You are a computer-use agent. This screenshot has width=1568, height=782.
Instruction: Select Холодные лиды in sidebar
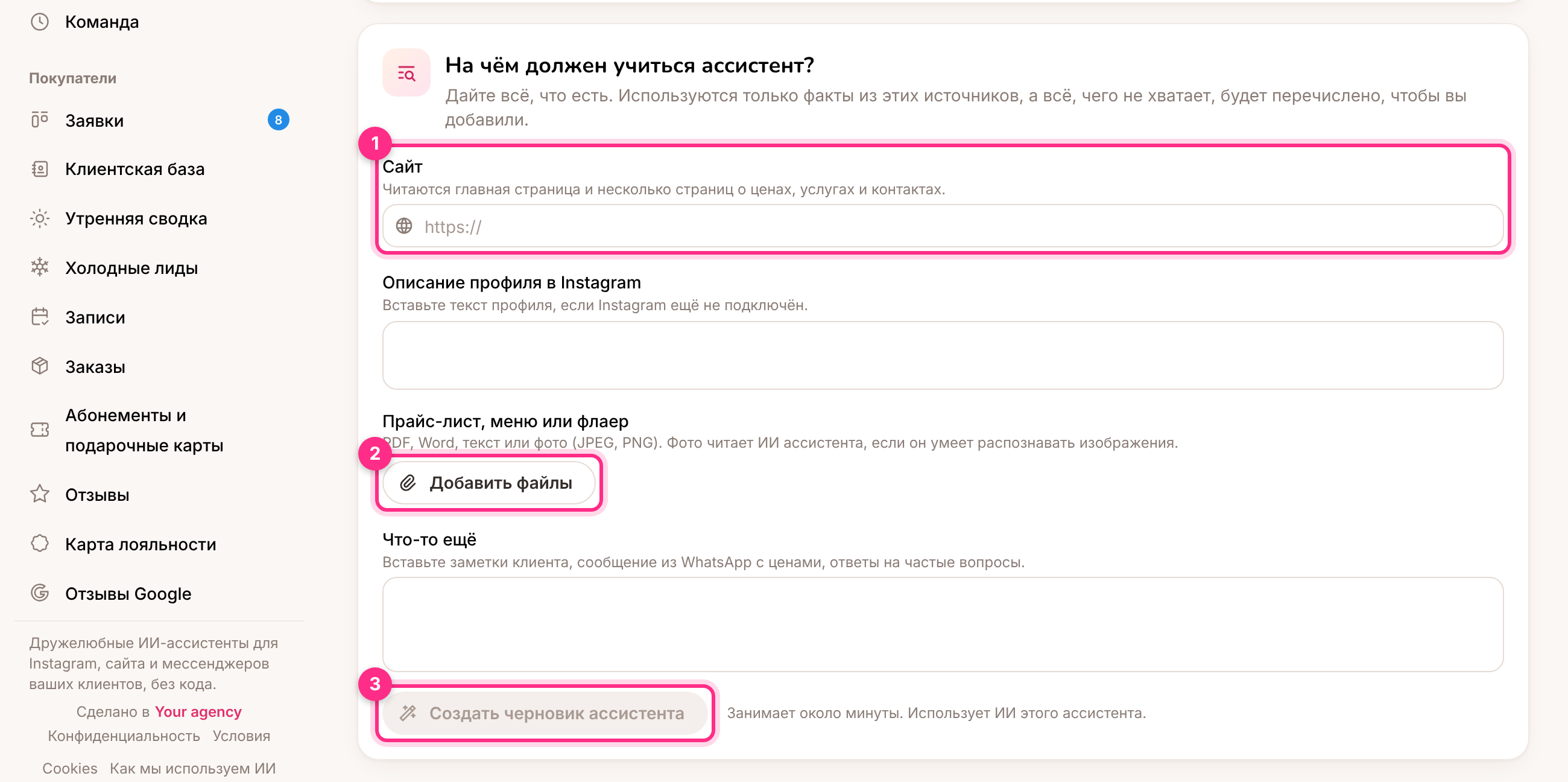click(159, 267)
